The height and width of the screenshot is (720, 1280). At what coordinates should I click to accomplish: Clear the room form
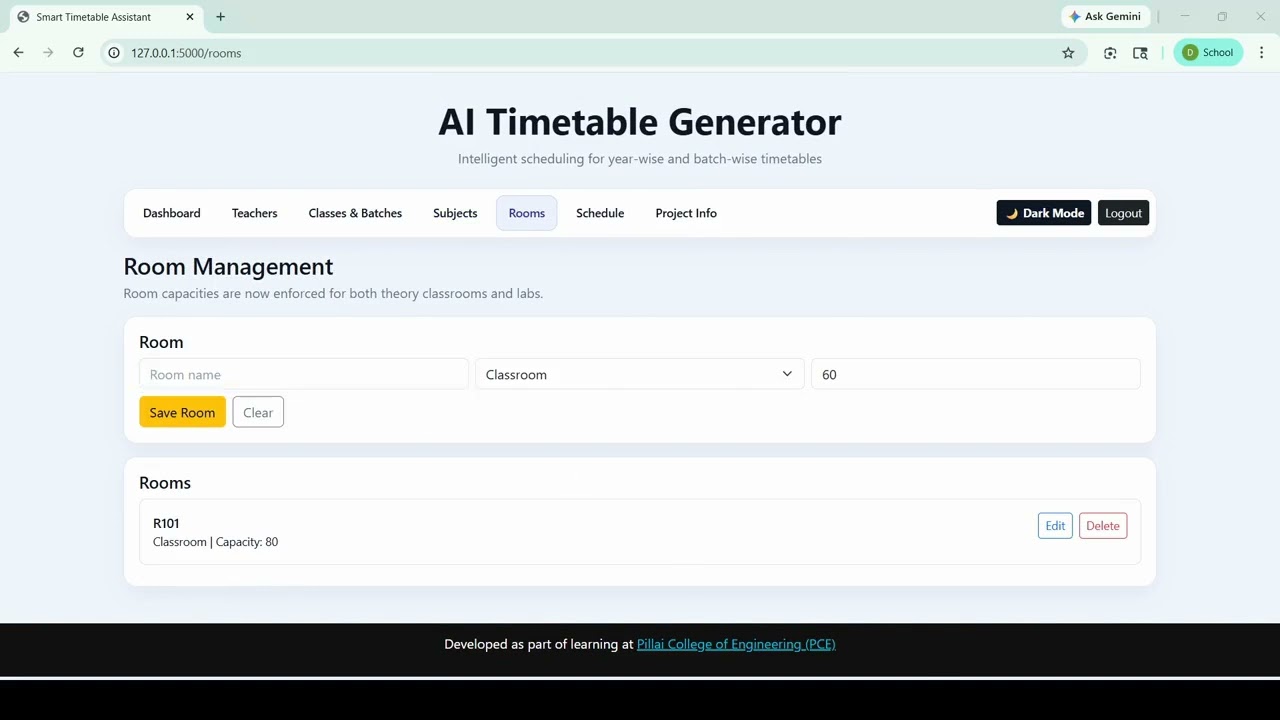tap(258, 412)
